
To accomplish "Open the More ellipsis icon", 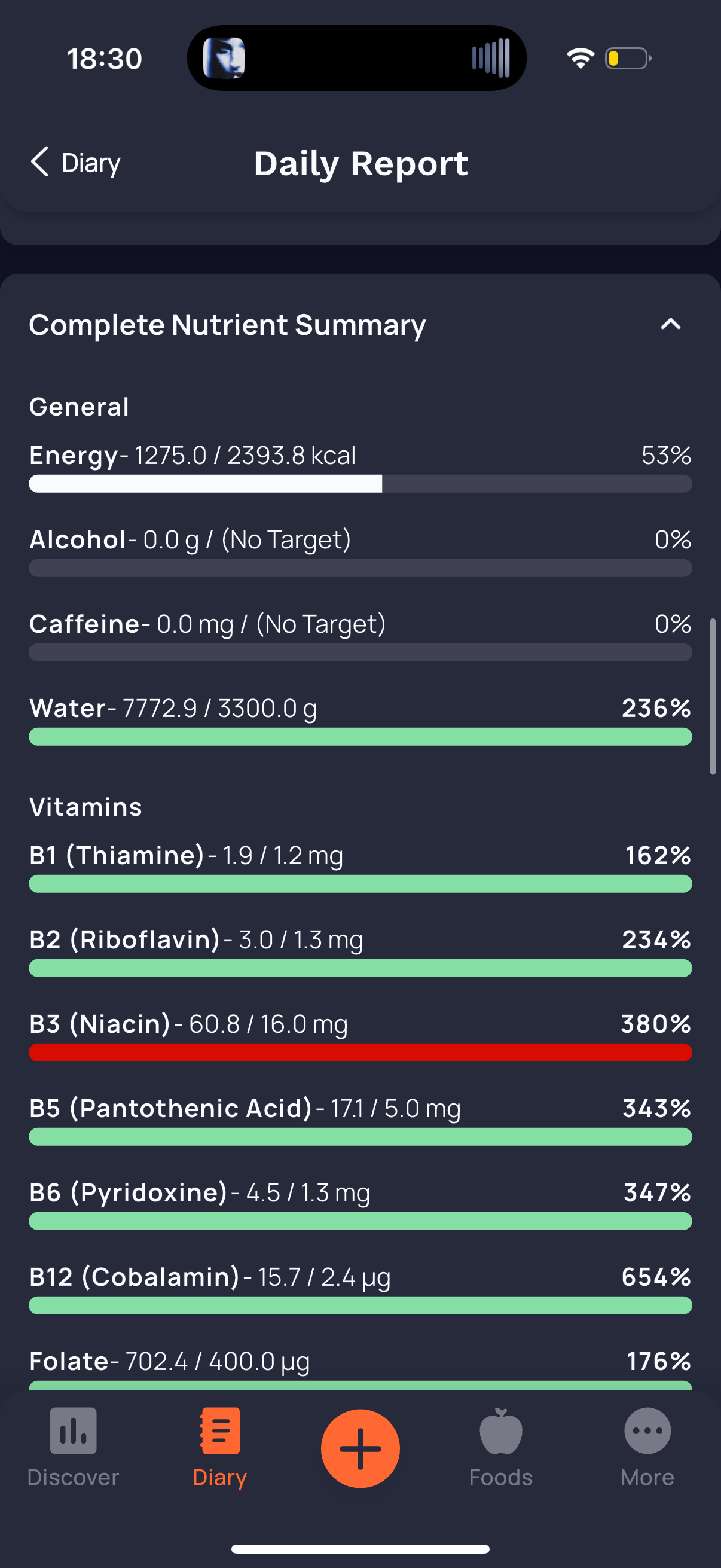I will [x=647, y=1430].
